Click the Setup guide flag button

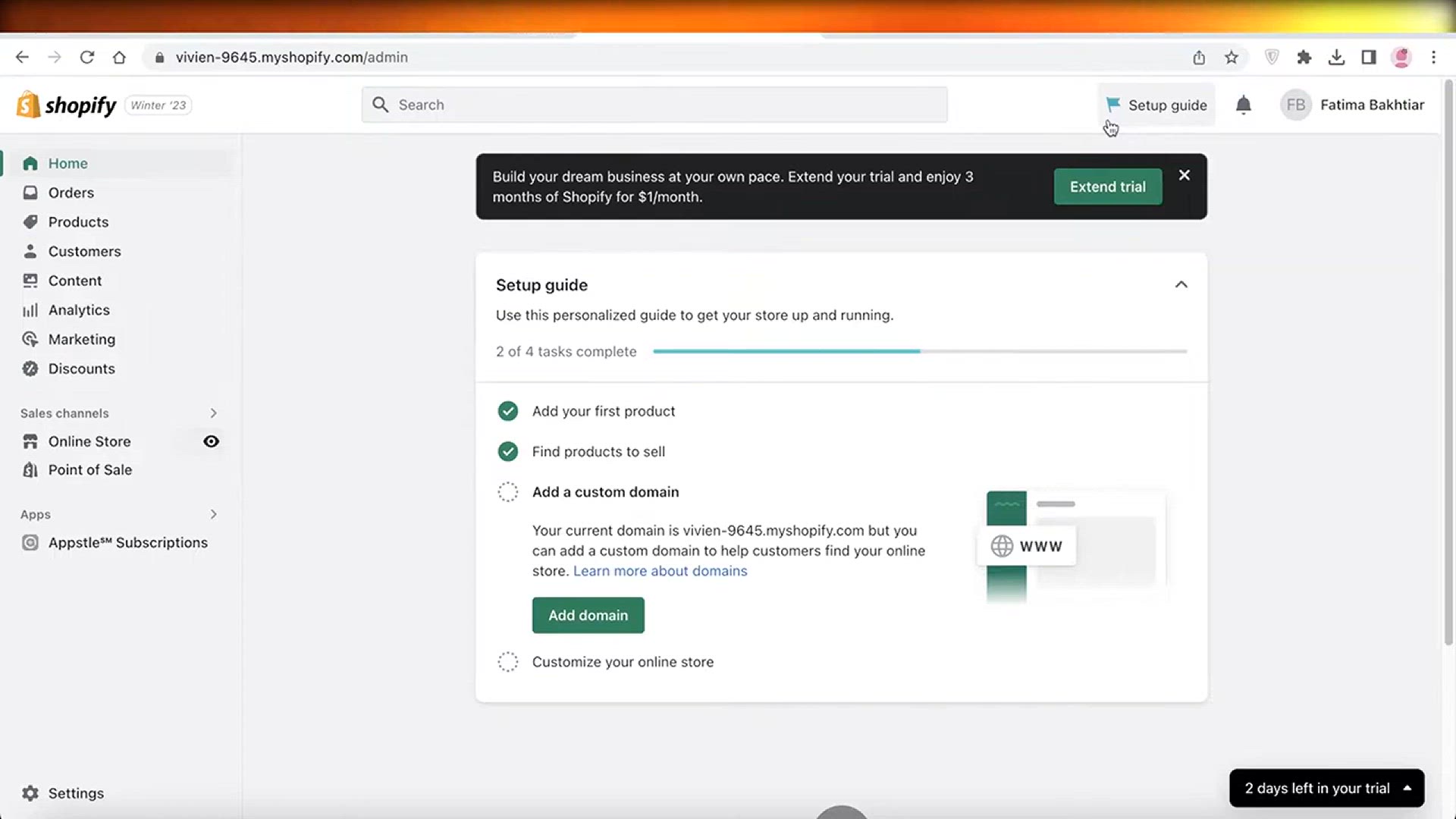tap(1156, 105)
